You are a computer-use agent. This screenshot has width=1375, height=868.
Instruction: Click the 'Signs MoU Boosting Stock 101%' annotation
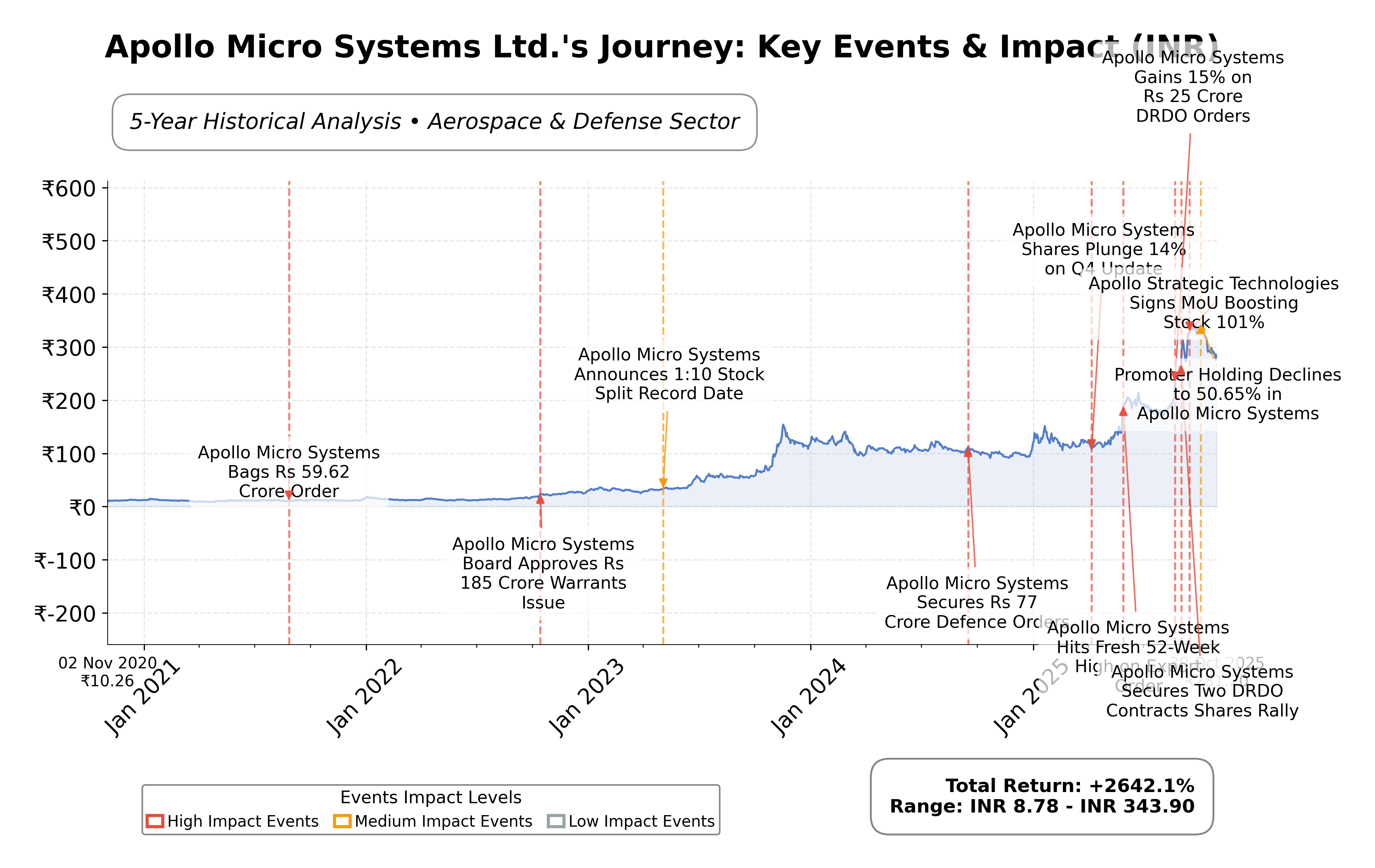tap(1213, 303)
